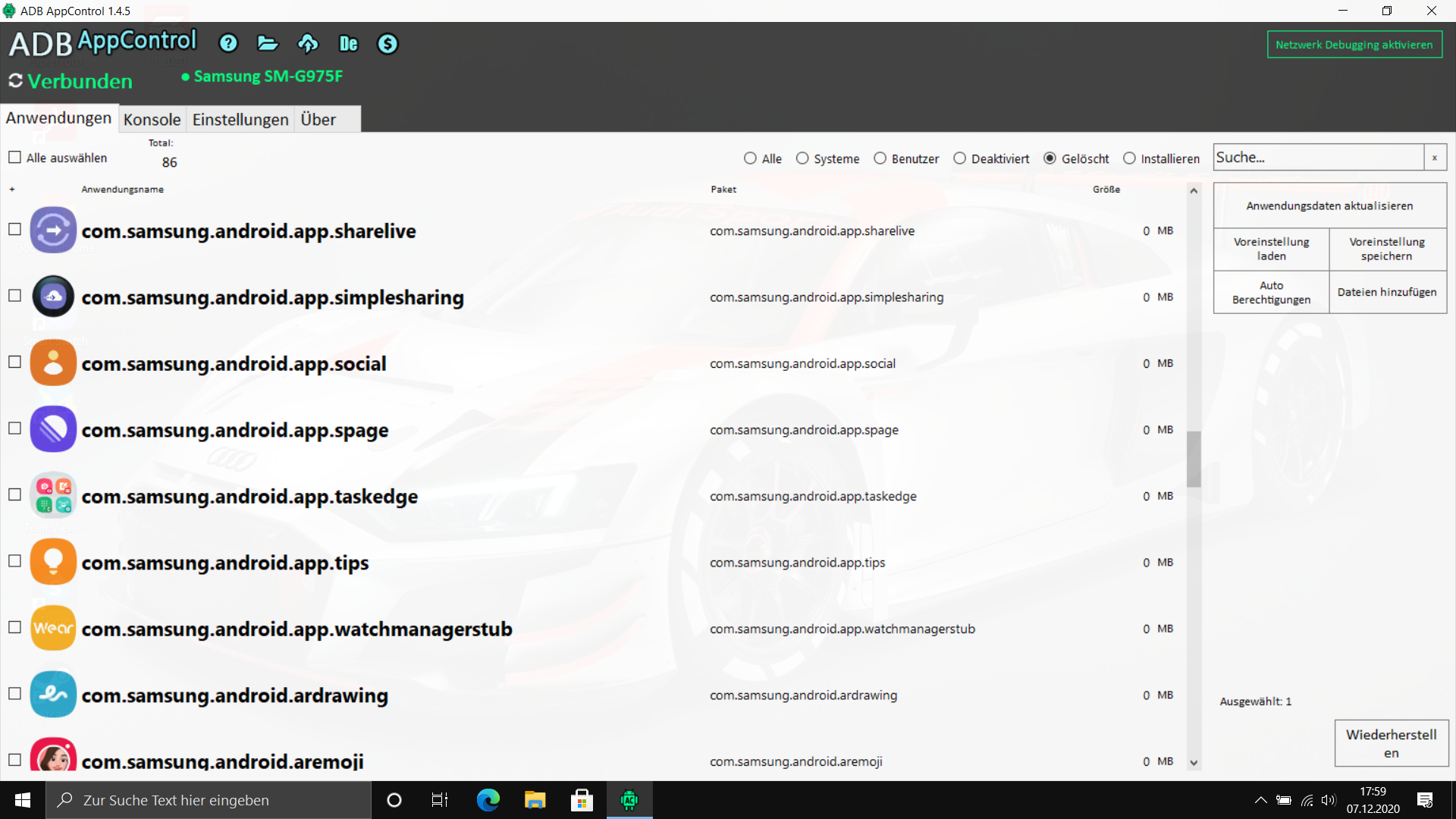Select the 'Systeme' filter radio button
The height and width of the screenshot is (819, 1456).
click(x=802, y=158)
